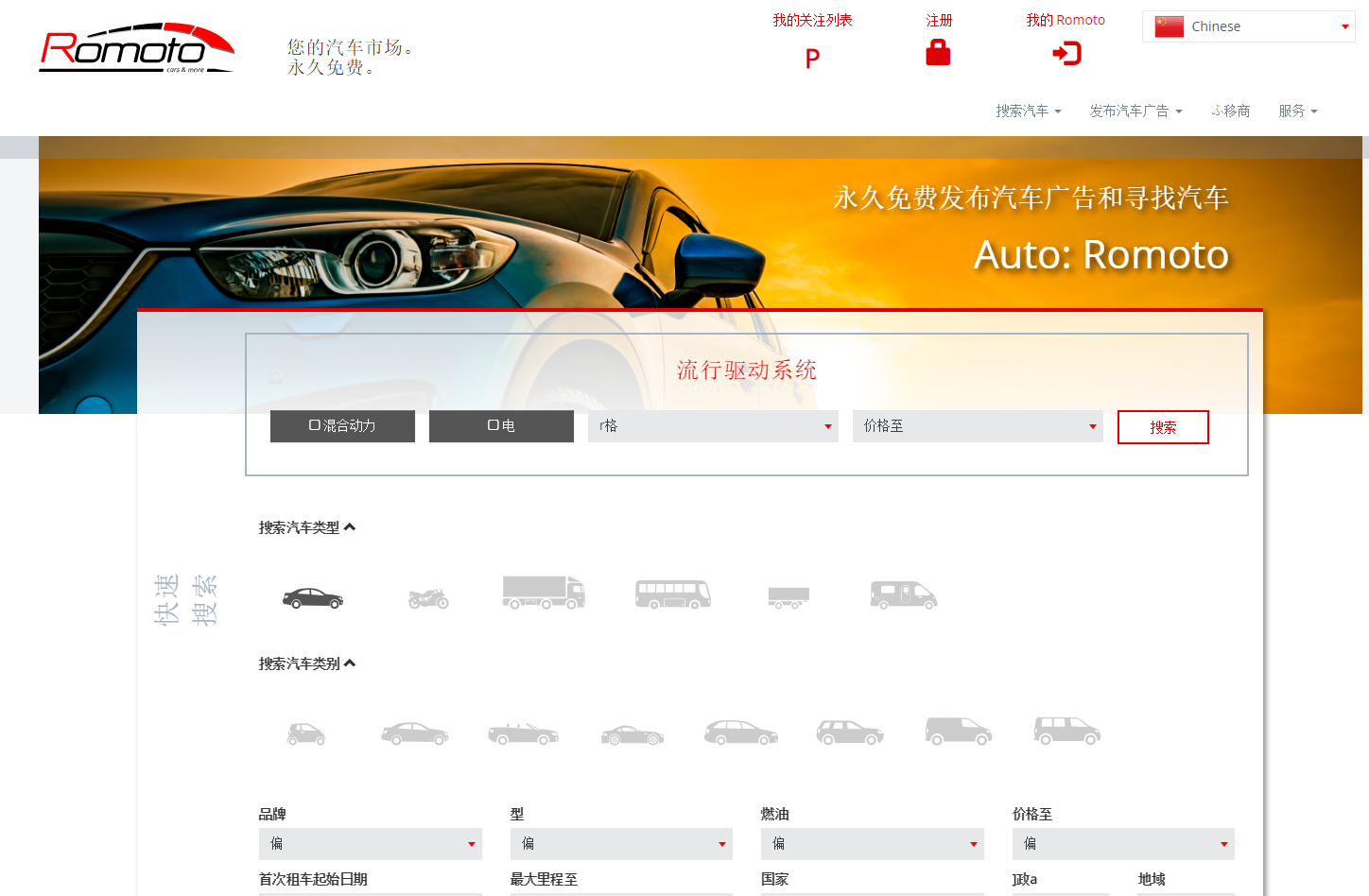Choose the cargo van category icon
The width and height of the screenshot is (1369, 896).
point(959,732)
